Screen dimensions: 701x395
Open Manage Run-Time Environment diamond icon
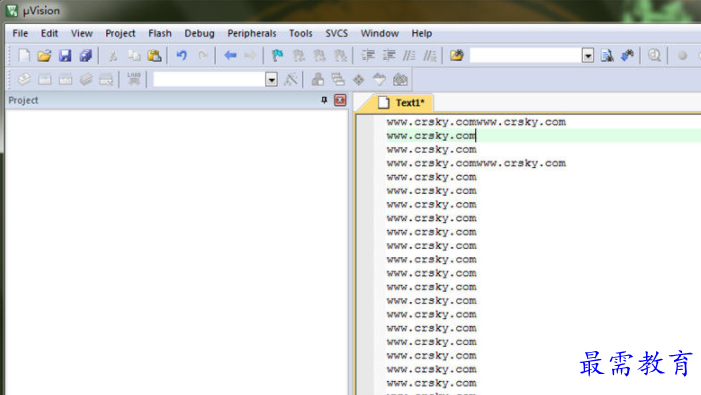point(359,80)
